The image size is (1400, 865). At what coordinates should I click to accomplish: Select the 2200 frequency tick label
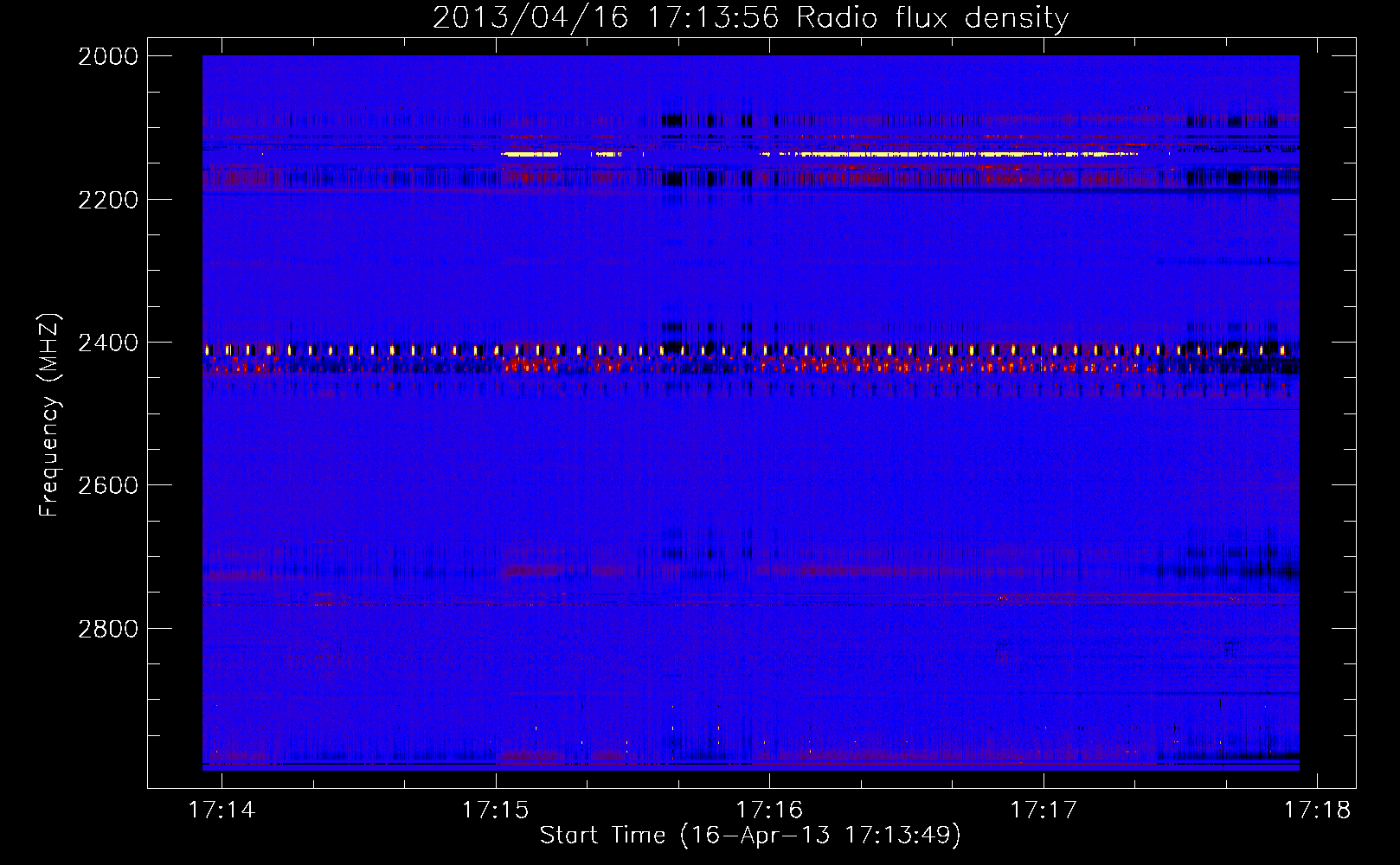pyautogui.click(x=108, y=200)
